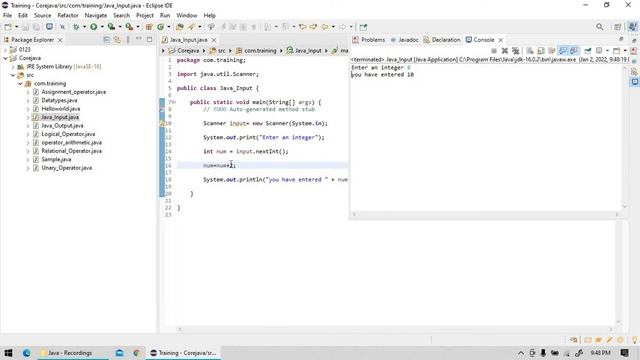Click the New file toolbar icon
The height and width of the screenshot is (360, 640).
8,27
